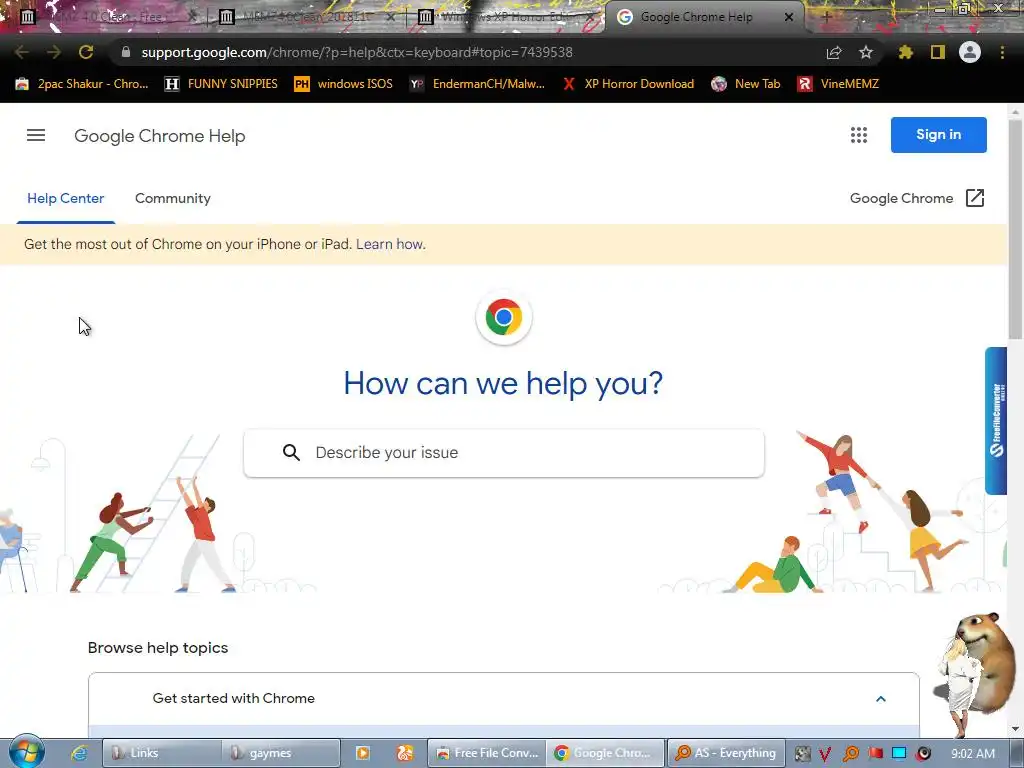Screen dimensions: 1024x768
Task: Click the orange magnifier tray icon
Action: click(850, 754)
